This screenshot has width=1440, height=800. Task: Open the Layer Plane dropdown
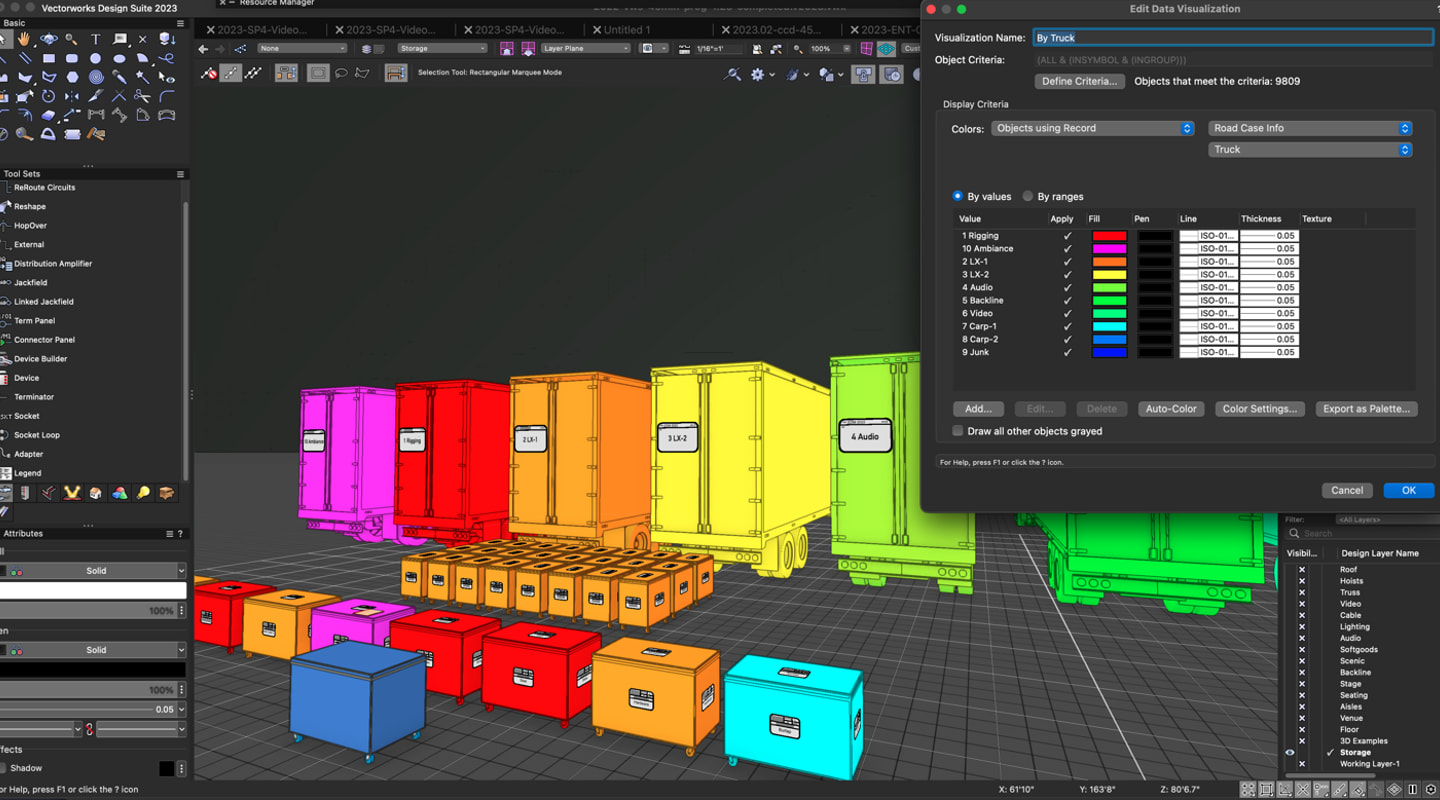(585, 48)
